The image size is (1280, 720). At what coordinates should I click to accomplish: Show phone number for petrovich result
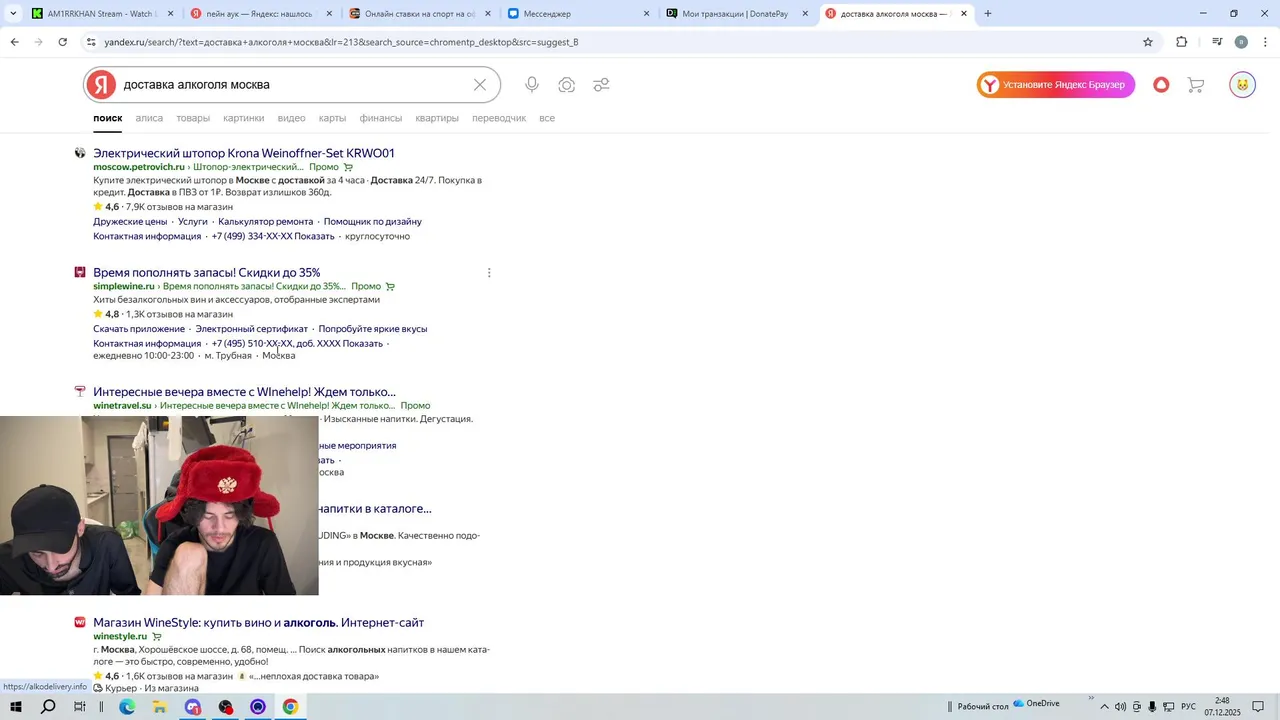(x=273, y=237)
